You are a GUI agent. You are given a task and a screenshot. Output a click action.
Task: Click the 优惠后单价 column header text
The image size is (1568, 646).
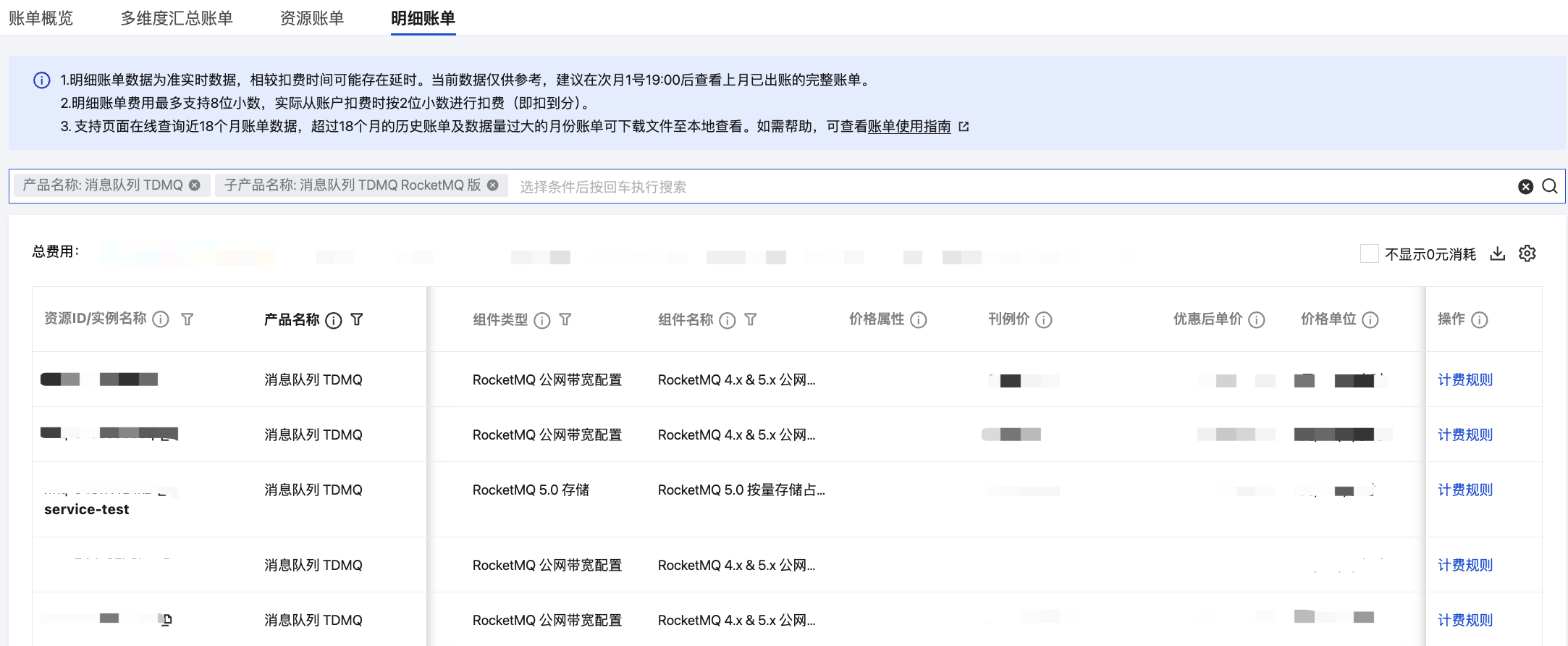pyautogui.click(x=1208, y=319)
